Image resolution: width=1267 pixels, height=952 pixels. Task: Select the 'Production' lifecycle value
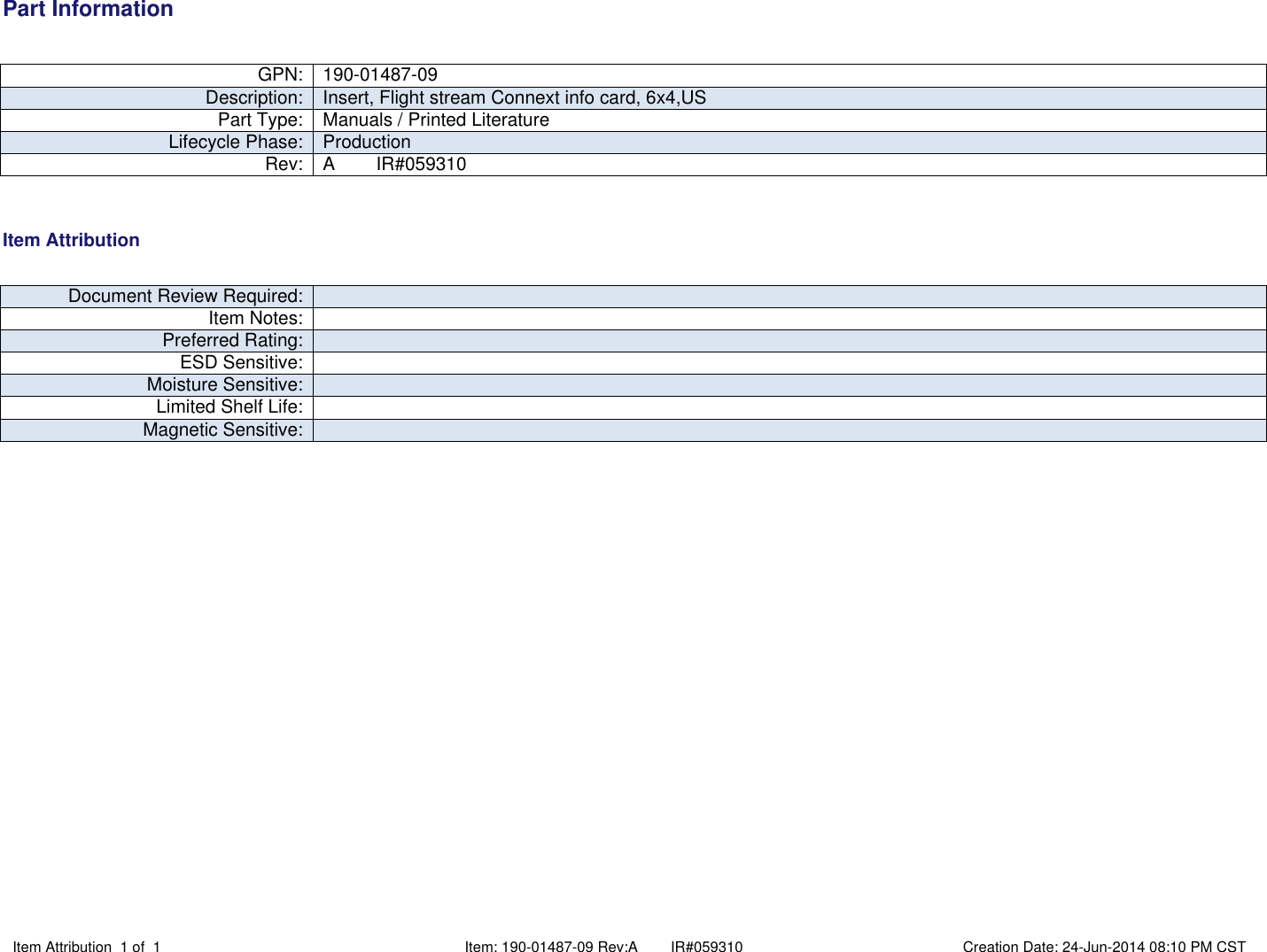367,143
